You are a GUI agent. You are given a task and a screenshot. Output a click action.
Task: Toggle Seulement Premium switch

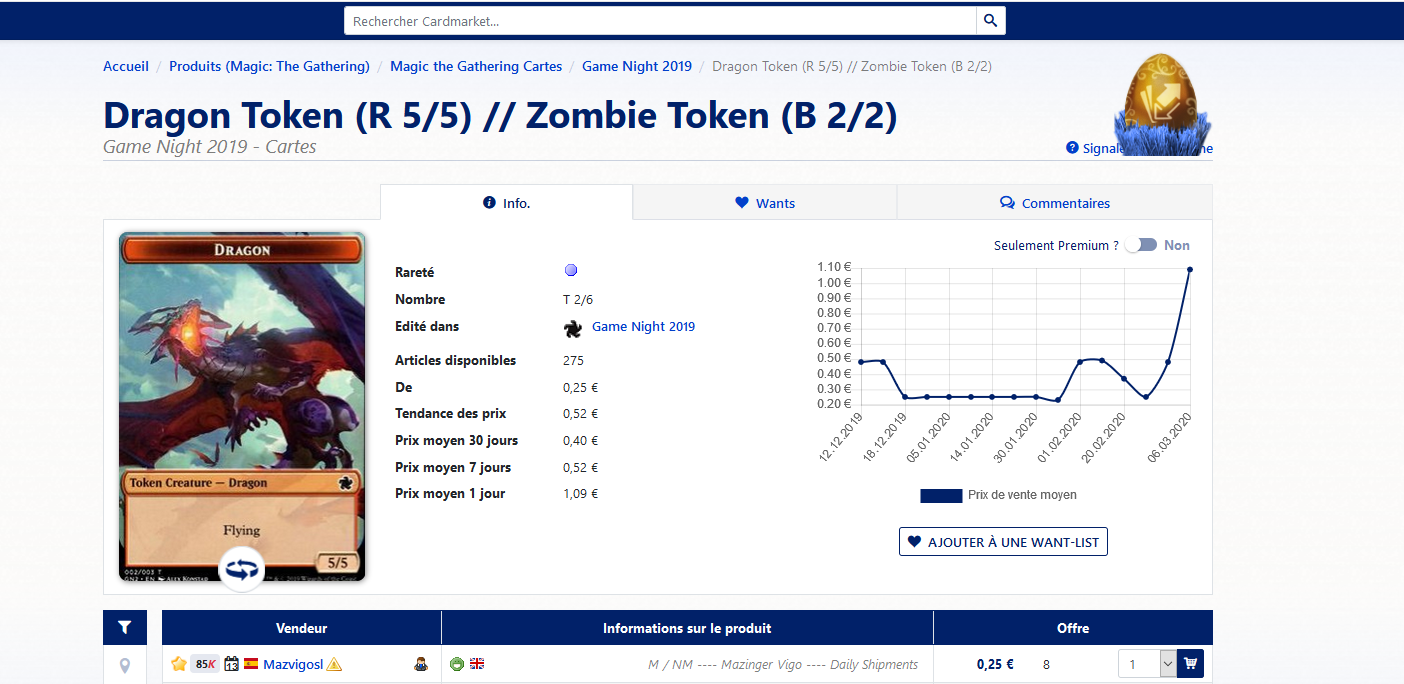tap(1140, 245)
